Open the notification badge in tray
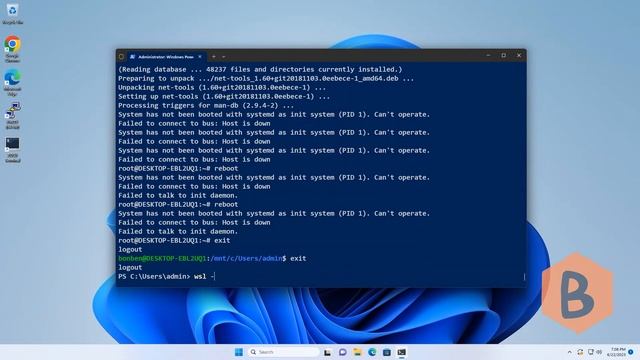This screenshot has width=640, height=360. [x=631, y=352]
